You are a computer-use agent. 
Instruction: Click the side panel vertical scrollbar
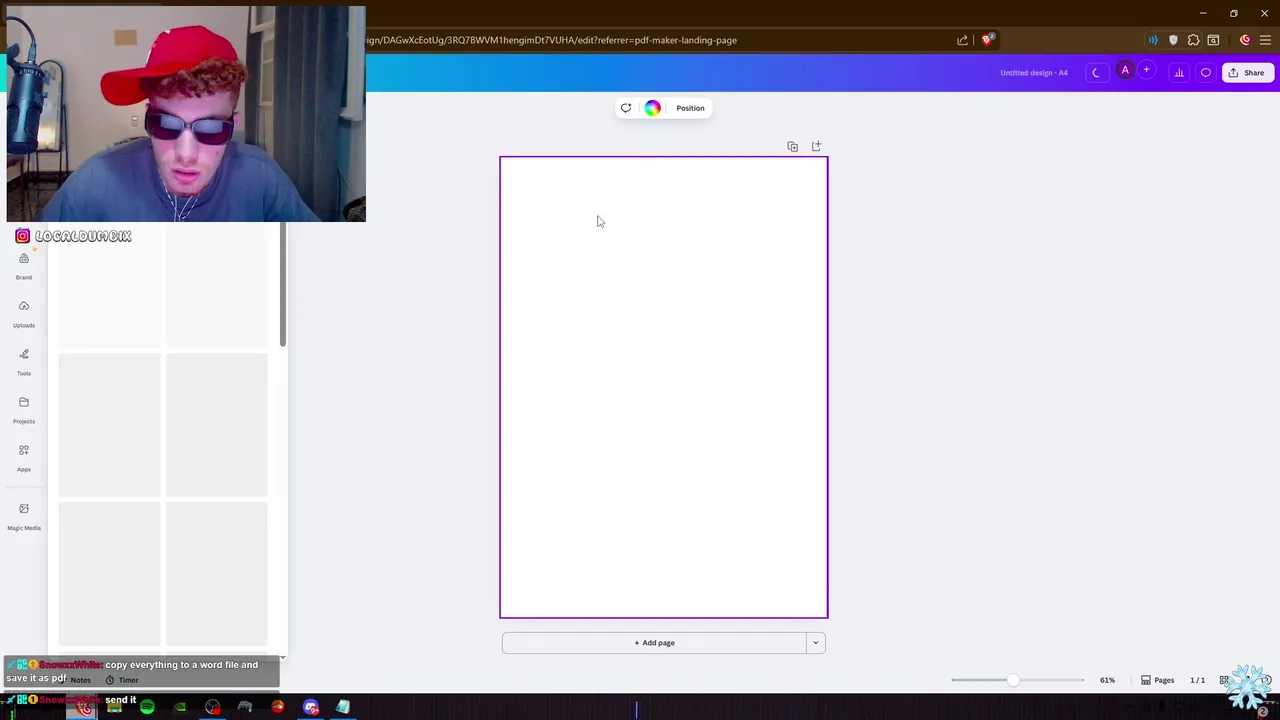[283, 285]
